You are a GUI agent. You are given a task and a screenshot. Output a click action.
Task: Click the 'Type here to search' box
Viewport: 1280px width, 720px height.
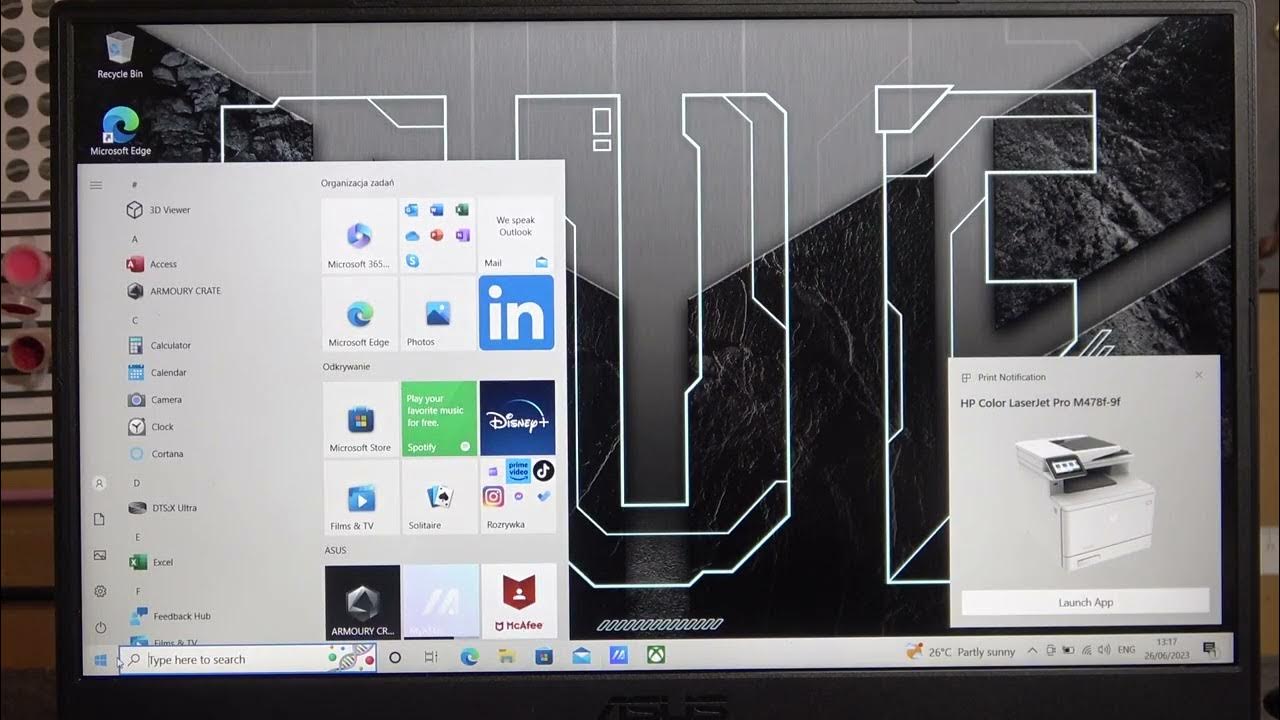point(248,659)
